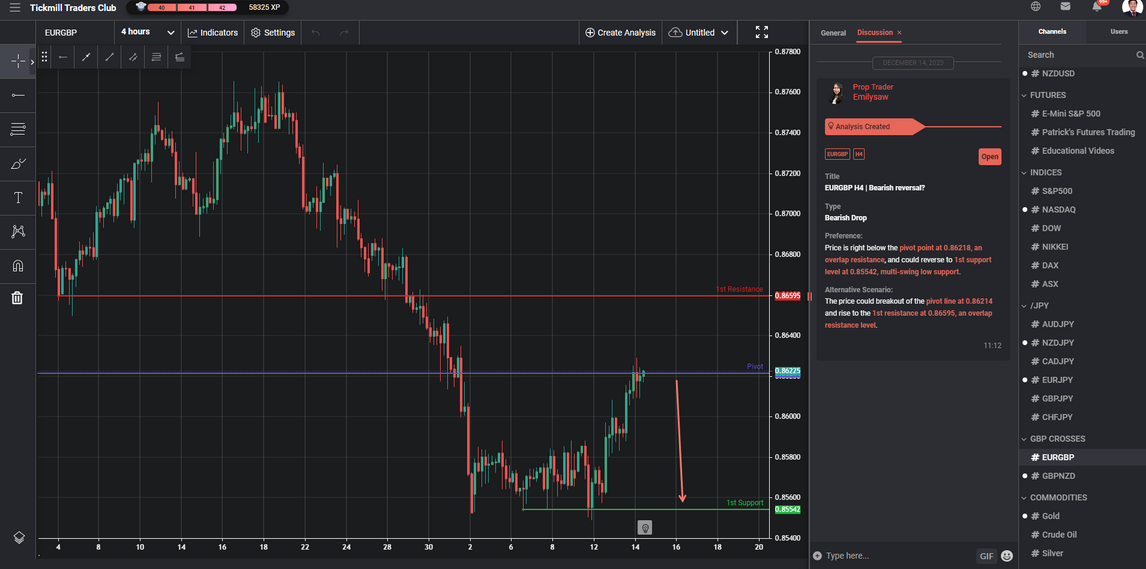Click the redo arrow
Screen dimensions: 1146x569
(x=344, y=32)
